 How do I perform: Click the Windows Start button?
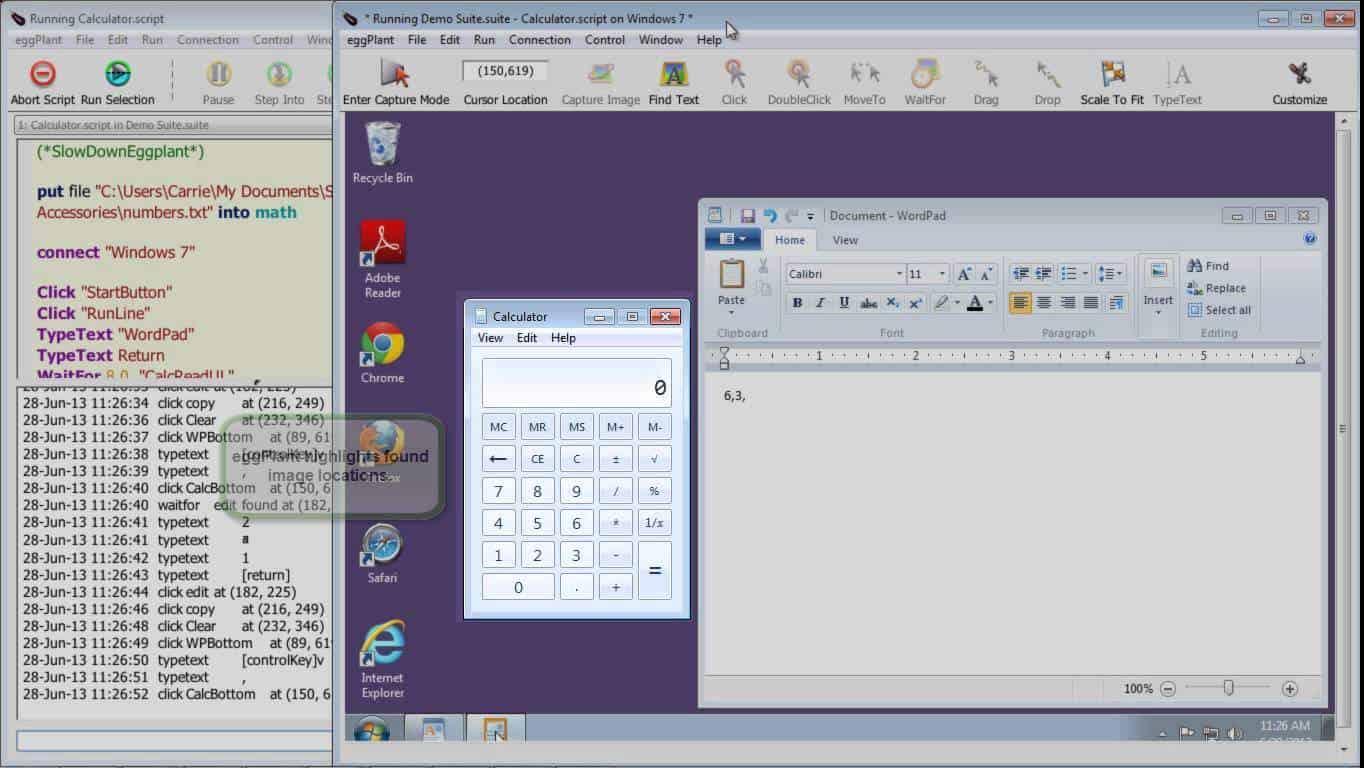[371, 730]
